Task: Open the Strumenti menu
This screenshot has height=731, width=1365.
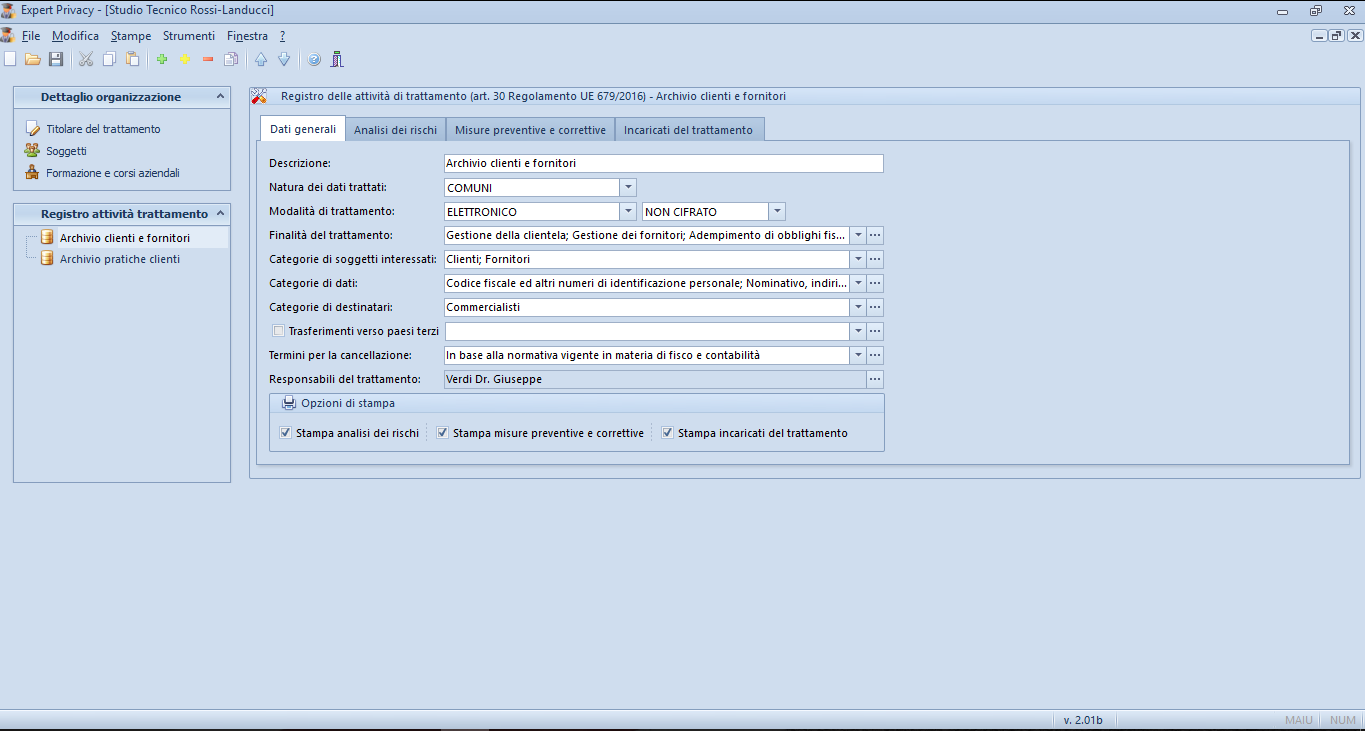Action: [x=188, y=36]
